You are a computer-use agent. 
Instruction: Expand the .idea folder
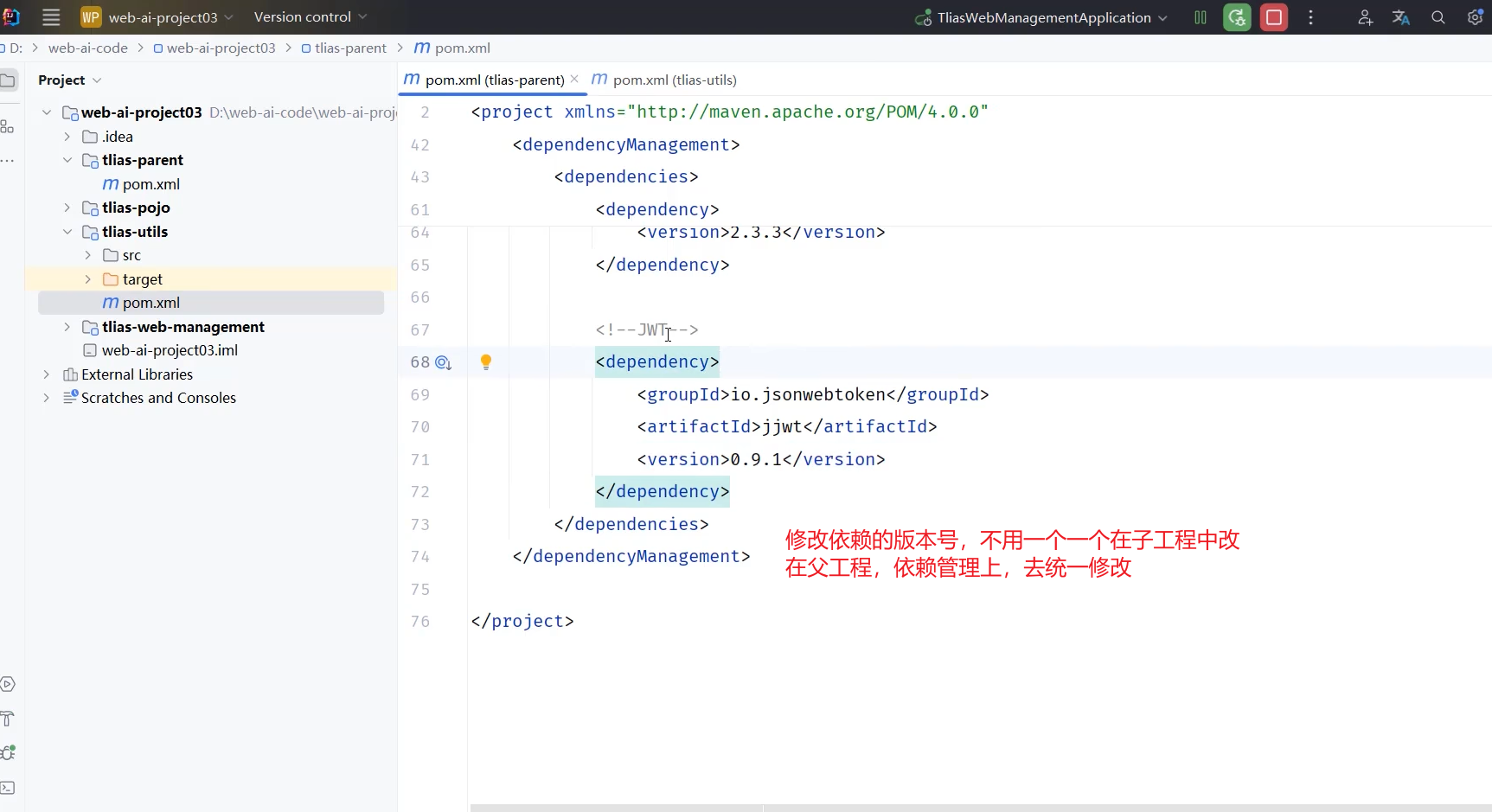coord(67,137)
